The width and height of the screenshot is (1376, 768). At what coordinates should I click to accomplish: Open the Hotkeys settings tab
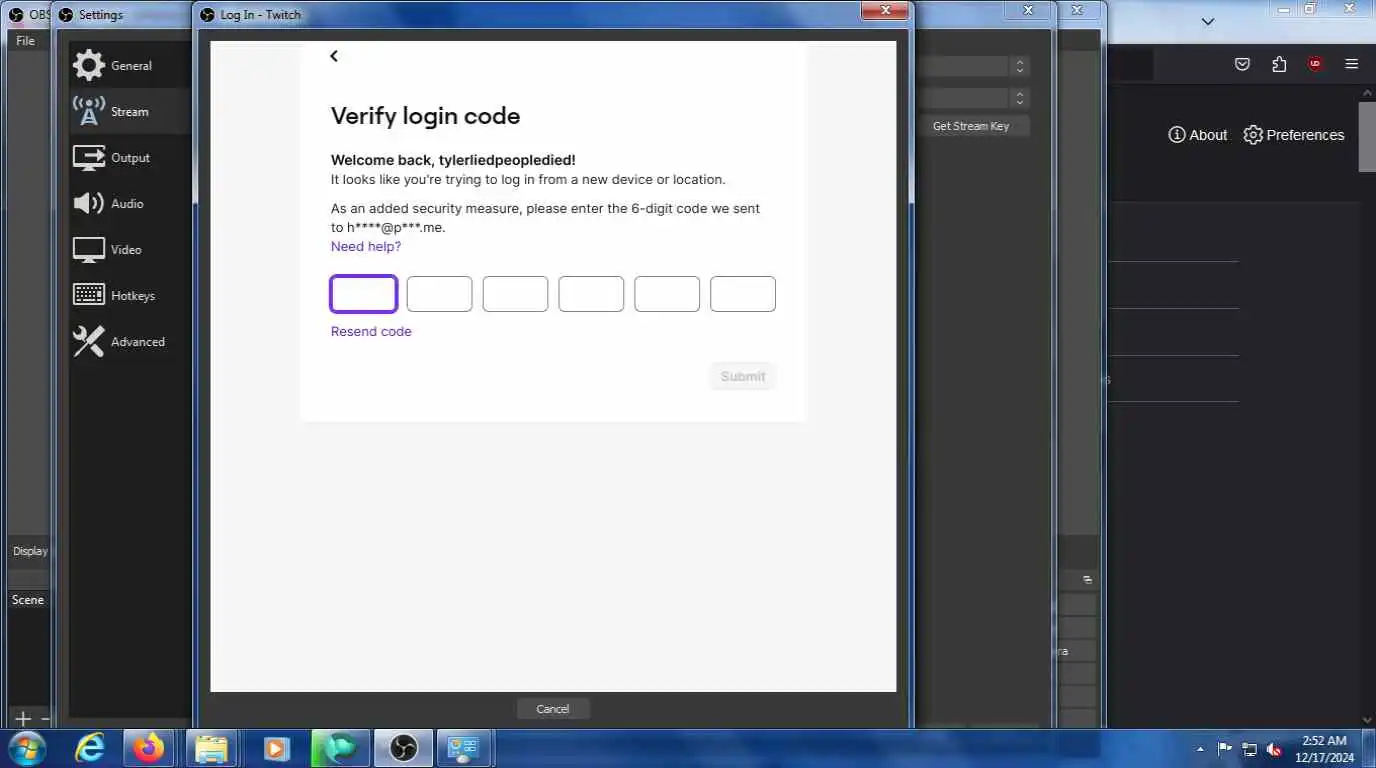pos(130,296)
